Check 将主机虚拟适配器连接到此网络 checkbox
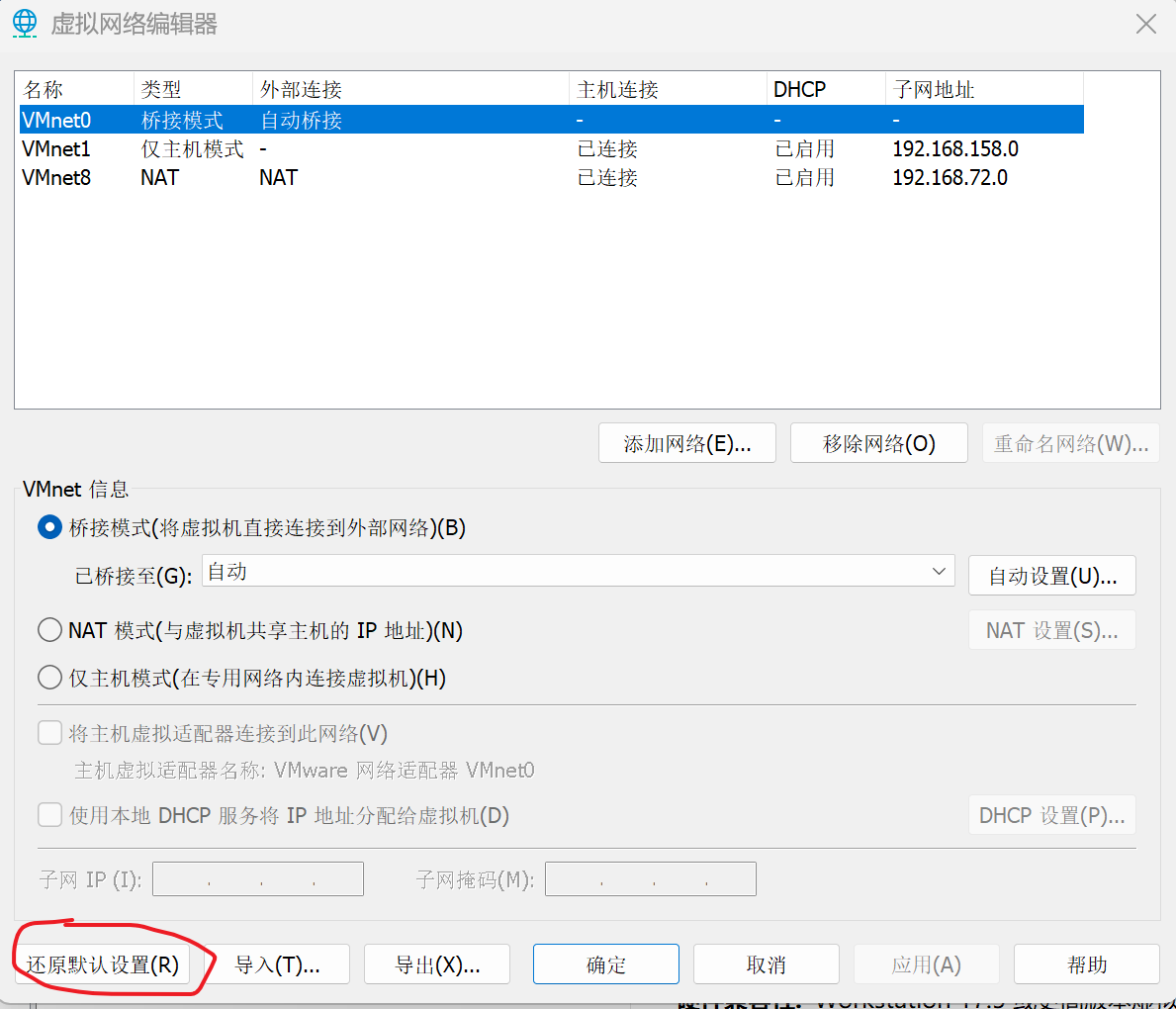The image size is (1176, 1009). tap(49, 733)
